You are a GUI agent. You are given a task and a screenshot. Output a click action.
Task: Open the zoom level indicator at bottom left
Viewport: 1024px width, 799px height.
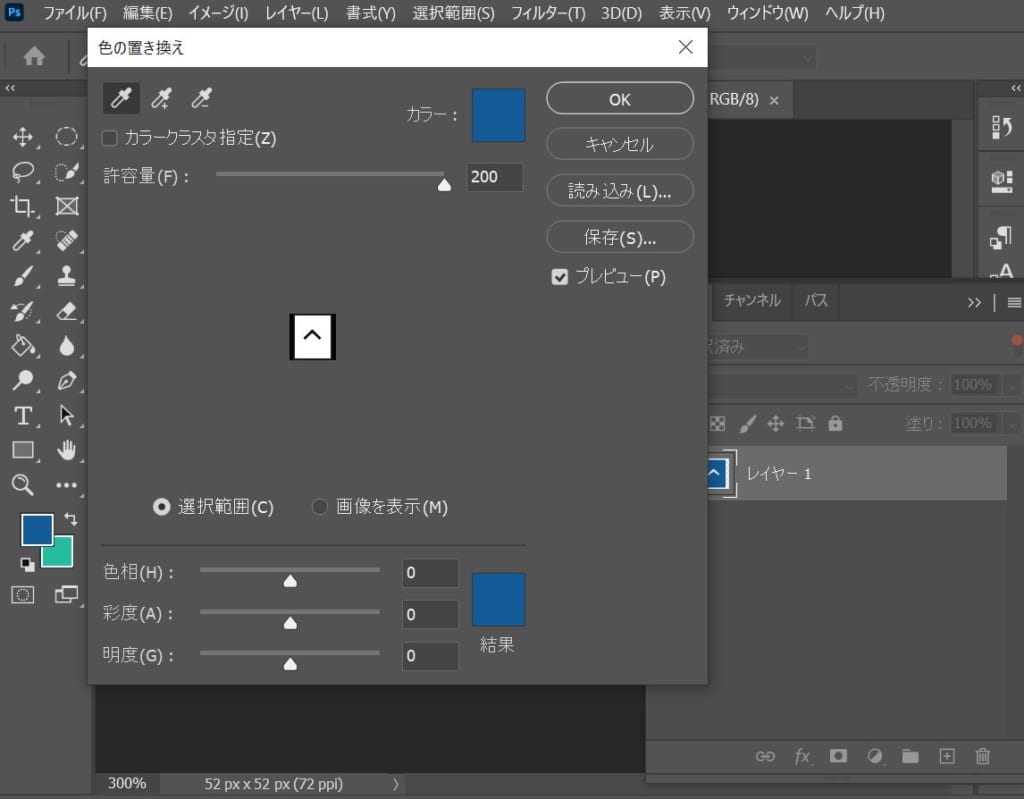pos(126,784)
